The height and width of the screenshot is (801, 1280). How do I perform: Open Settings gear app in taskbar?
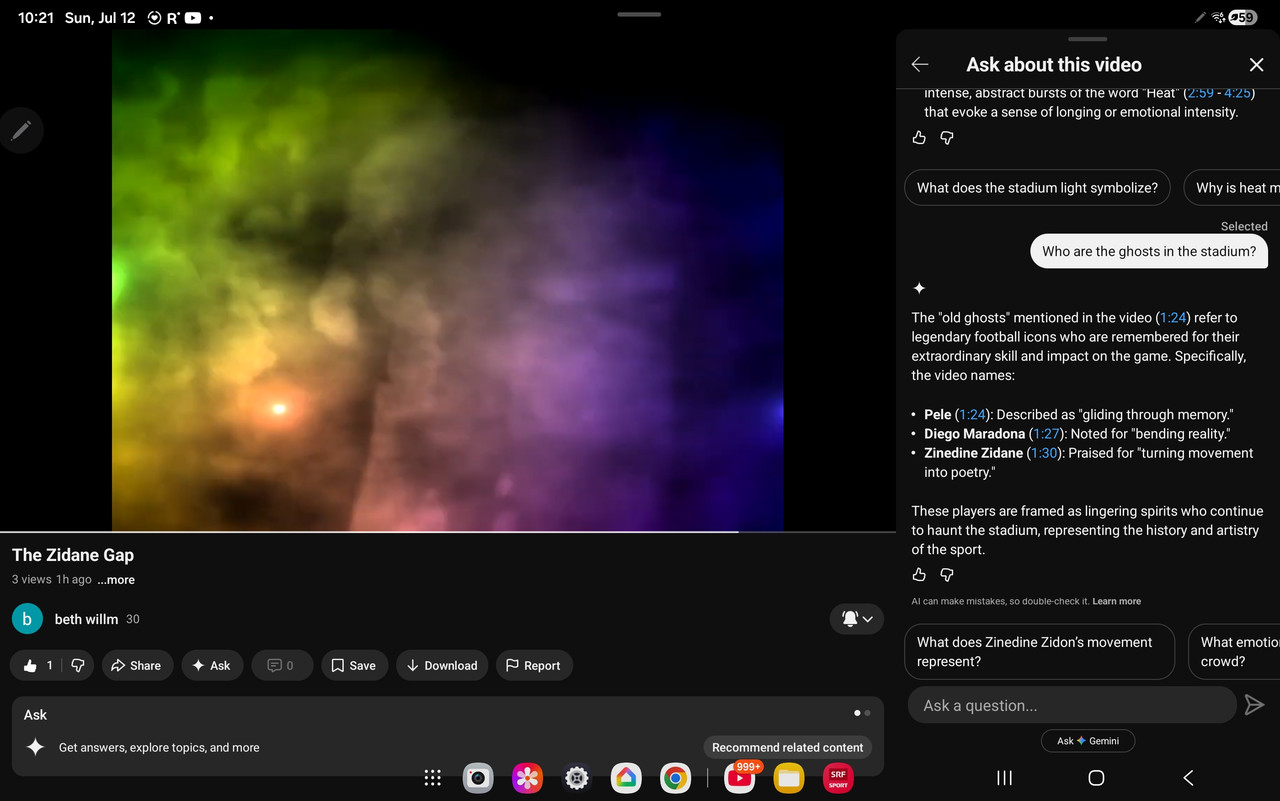tap(576, 778)
